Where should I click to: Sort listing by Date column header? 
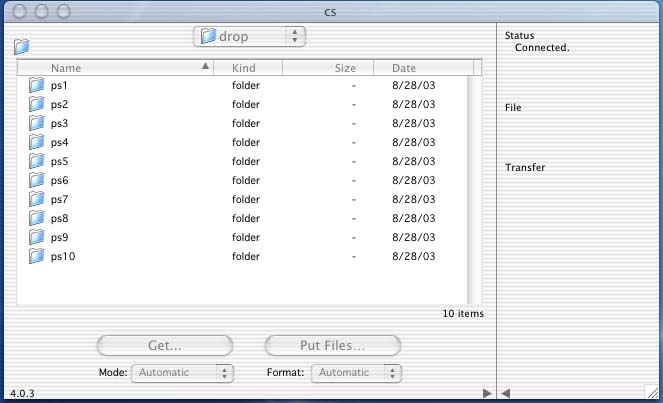(x=424, y=68)
